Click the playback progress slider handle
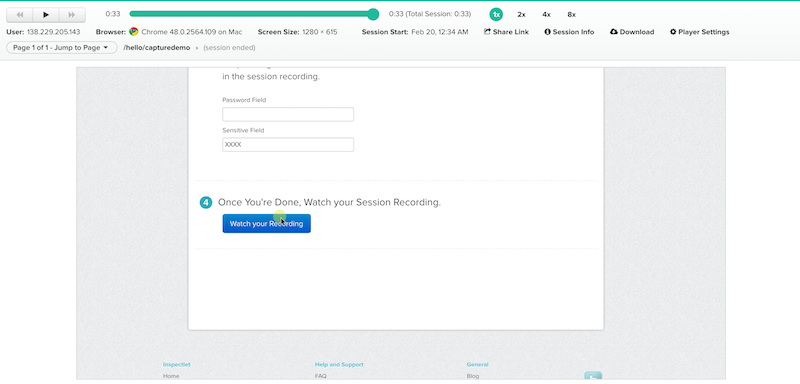The height and width of the screenshot is (384, 800). click(x=373, y=14)
